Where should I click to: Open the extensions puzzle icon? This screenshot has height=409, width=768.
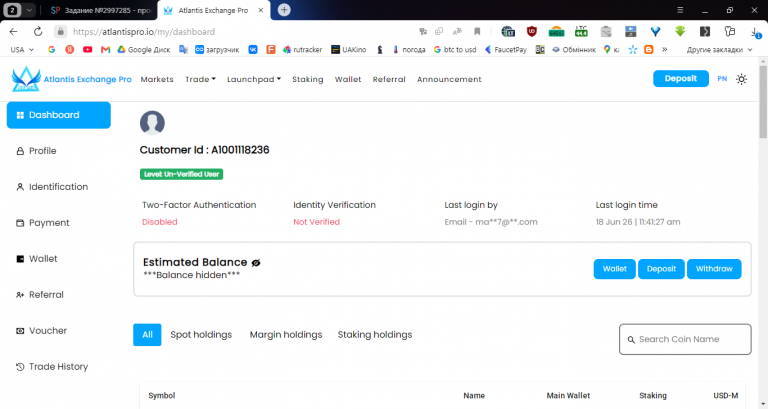[730, 32]
